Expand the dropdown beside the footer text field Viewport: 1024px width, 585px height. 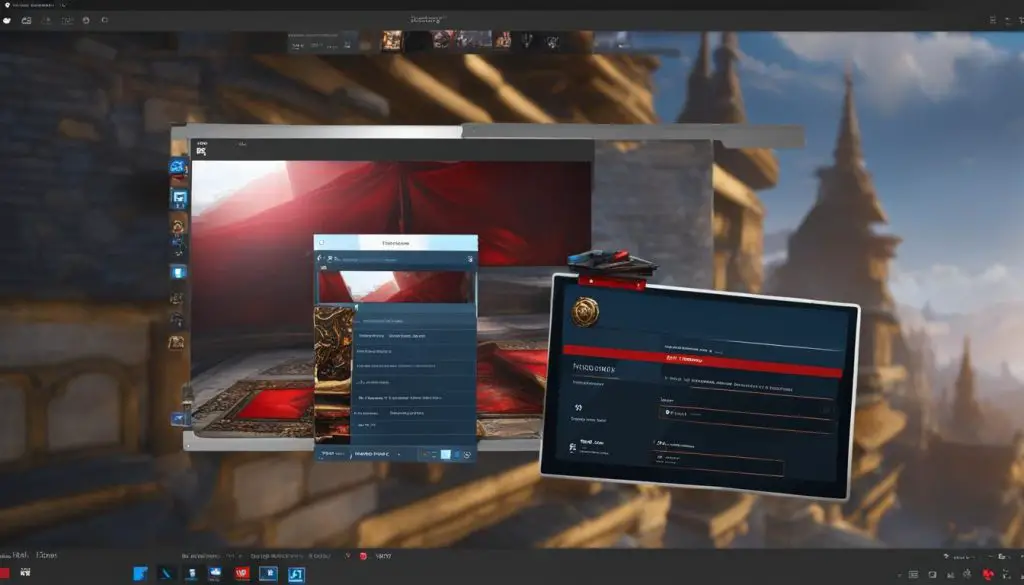pos(398,455)
